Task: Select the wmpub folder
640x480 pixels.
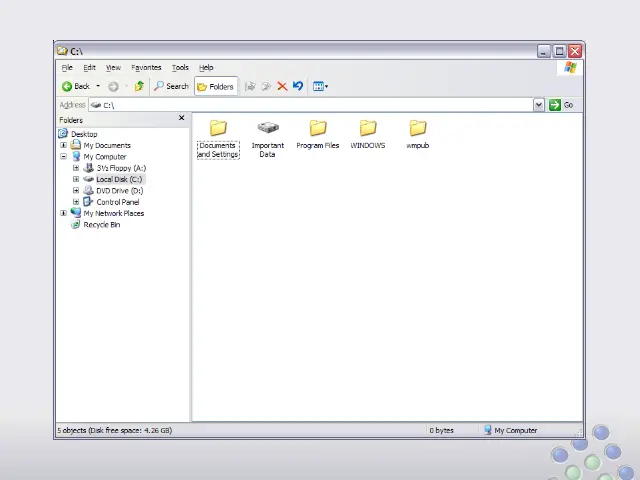Action: point(418,129)
